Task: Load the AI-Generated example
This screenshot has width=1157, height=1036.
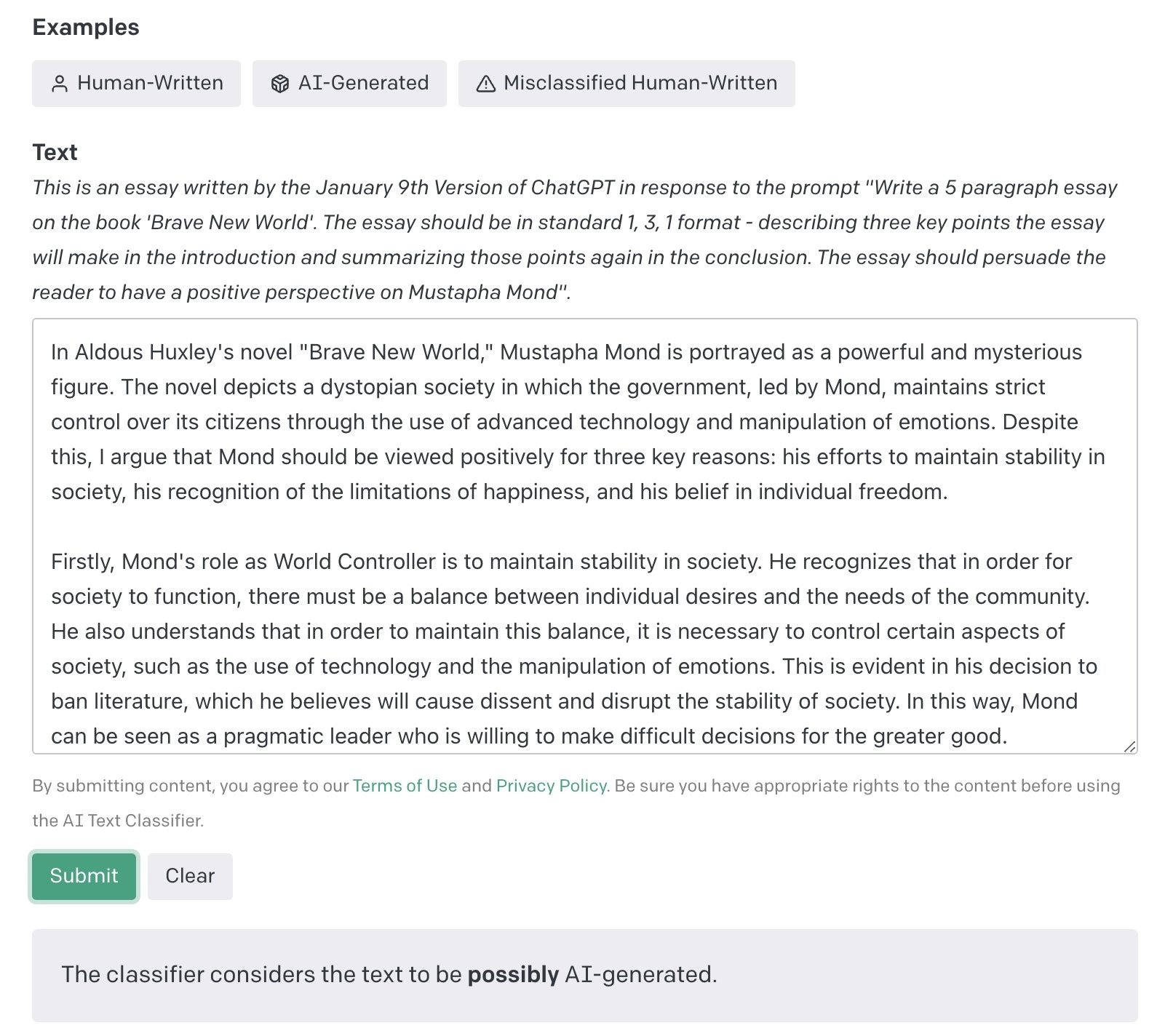Action: pos(349,84)
